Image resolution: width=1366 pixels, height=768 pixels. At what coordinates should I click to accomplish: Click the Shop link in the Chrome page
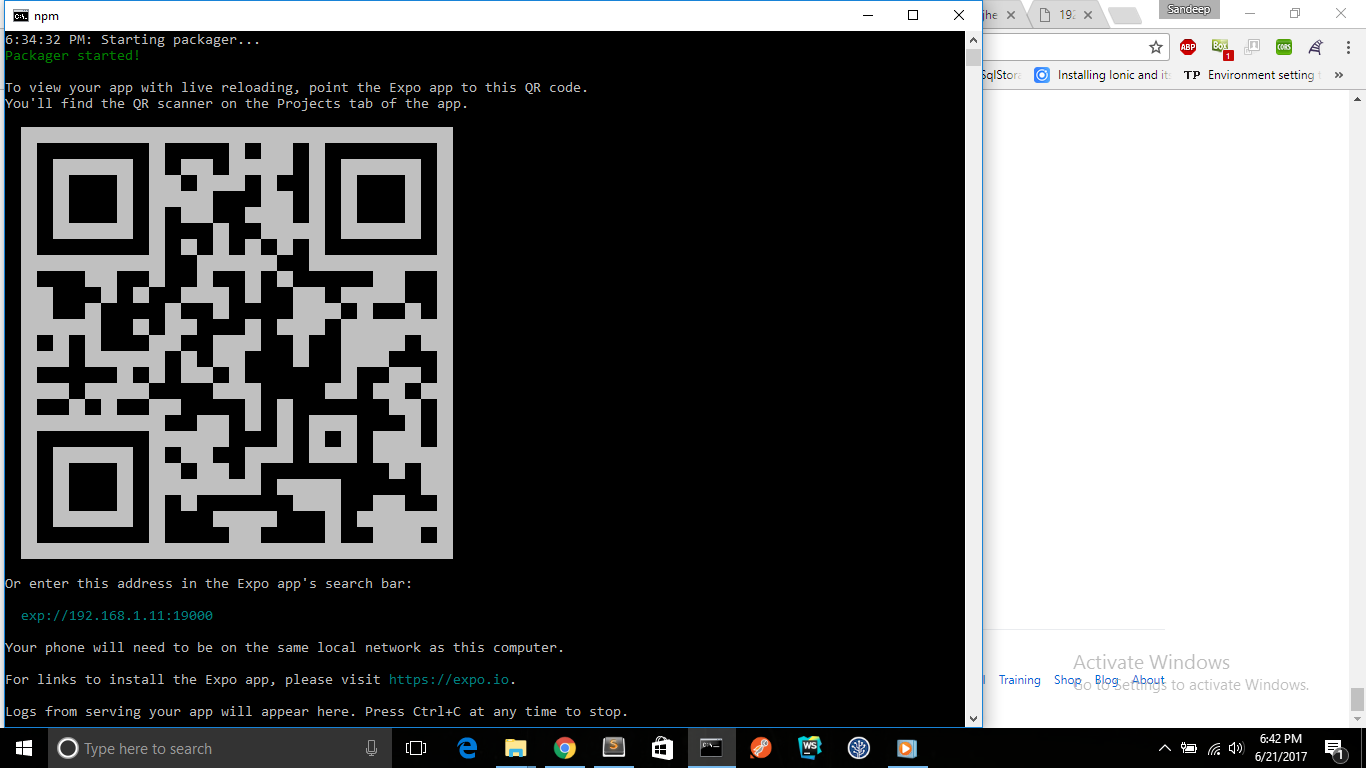[x=1067, y=680]
